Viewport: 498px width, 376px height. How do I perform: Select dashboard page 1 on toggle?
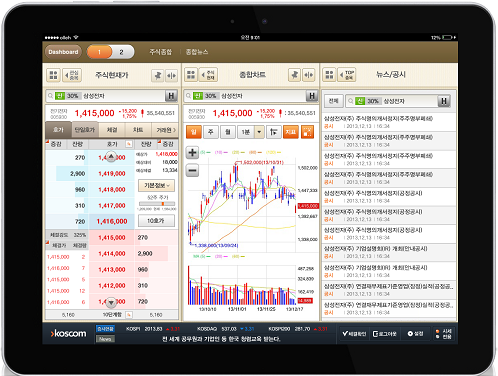tap(99, 52)
